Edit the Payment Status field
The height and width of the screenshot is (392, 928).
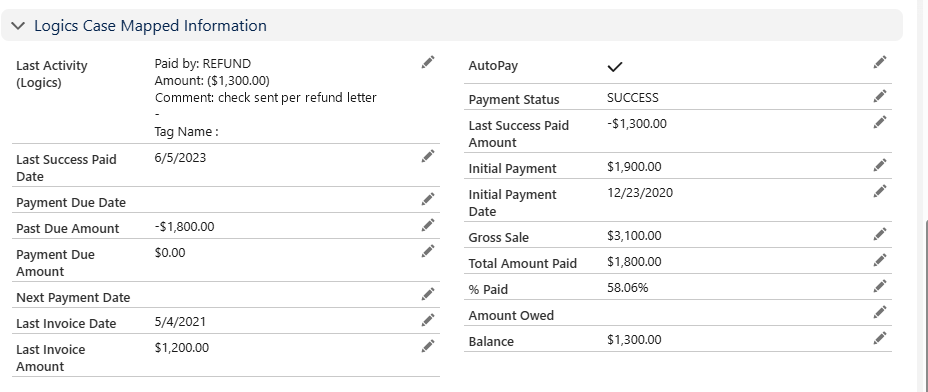pos(880,96)
